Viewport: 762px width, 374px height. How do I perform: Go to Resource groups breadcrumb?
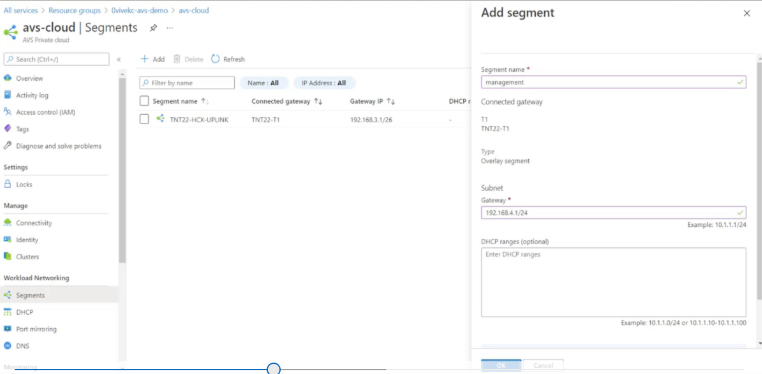[x=75, y=10]
